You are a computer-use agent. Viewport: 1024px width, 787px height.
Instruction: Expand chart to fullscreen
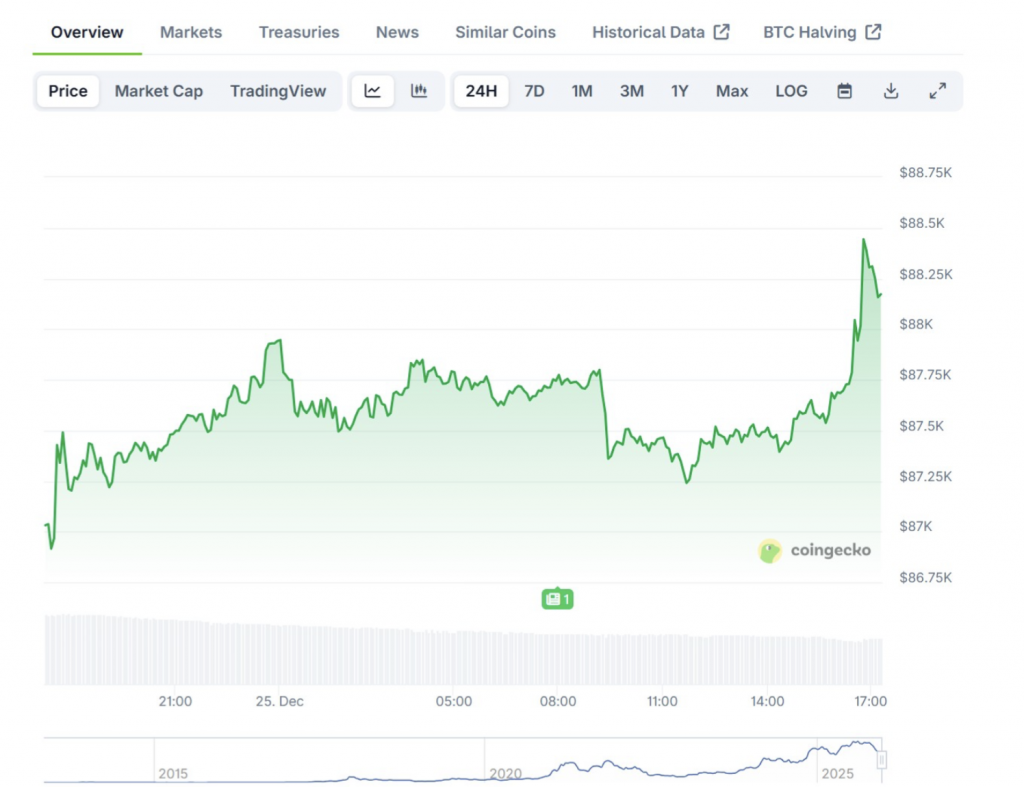937,91
